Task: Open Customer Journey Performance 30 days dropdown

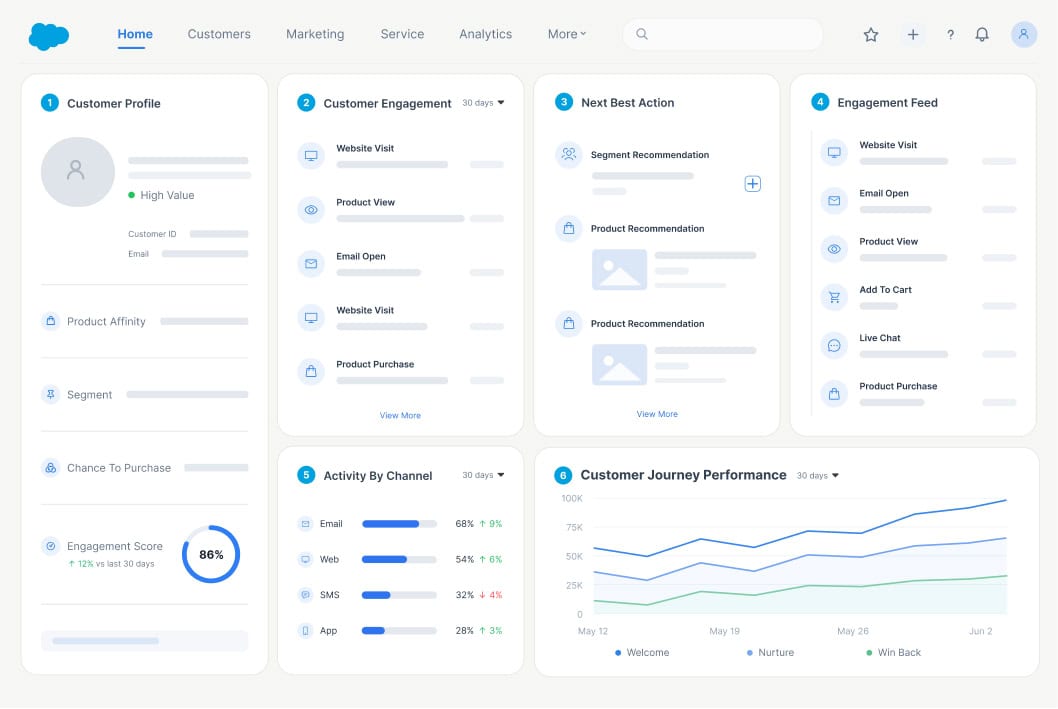Action: 818,476
